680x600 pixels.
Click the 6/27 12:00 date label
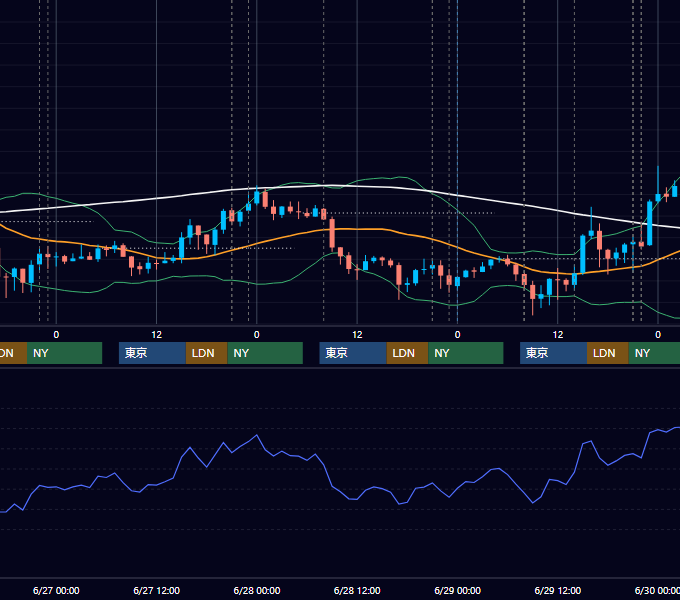point(157,590)
